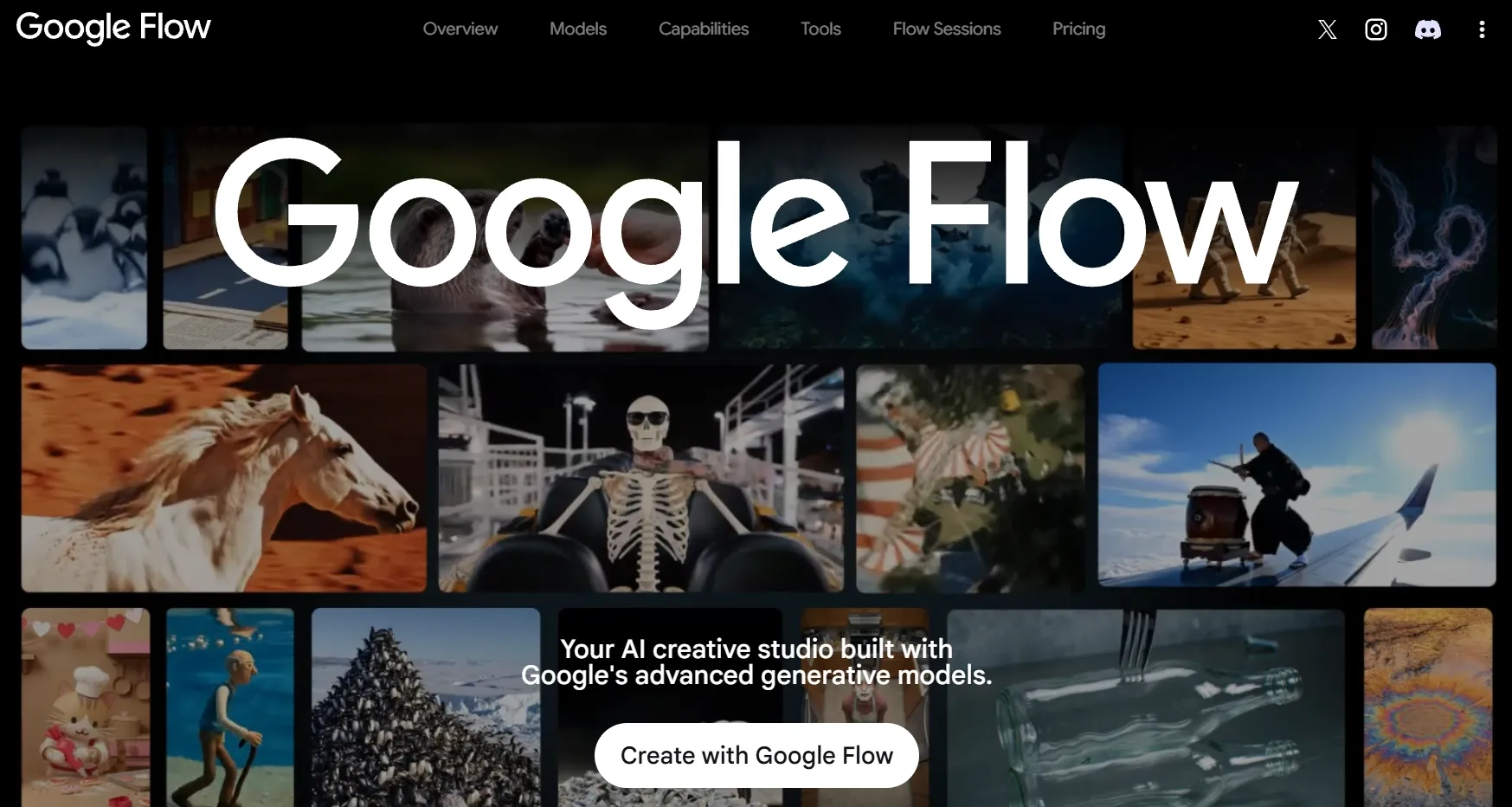The height and width of the screenshot is (807, 1512).
Task: Go to the Overview section
Action: 460,29
